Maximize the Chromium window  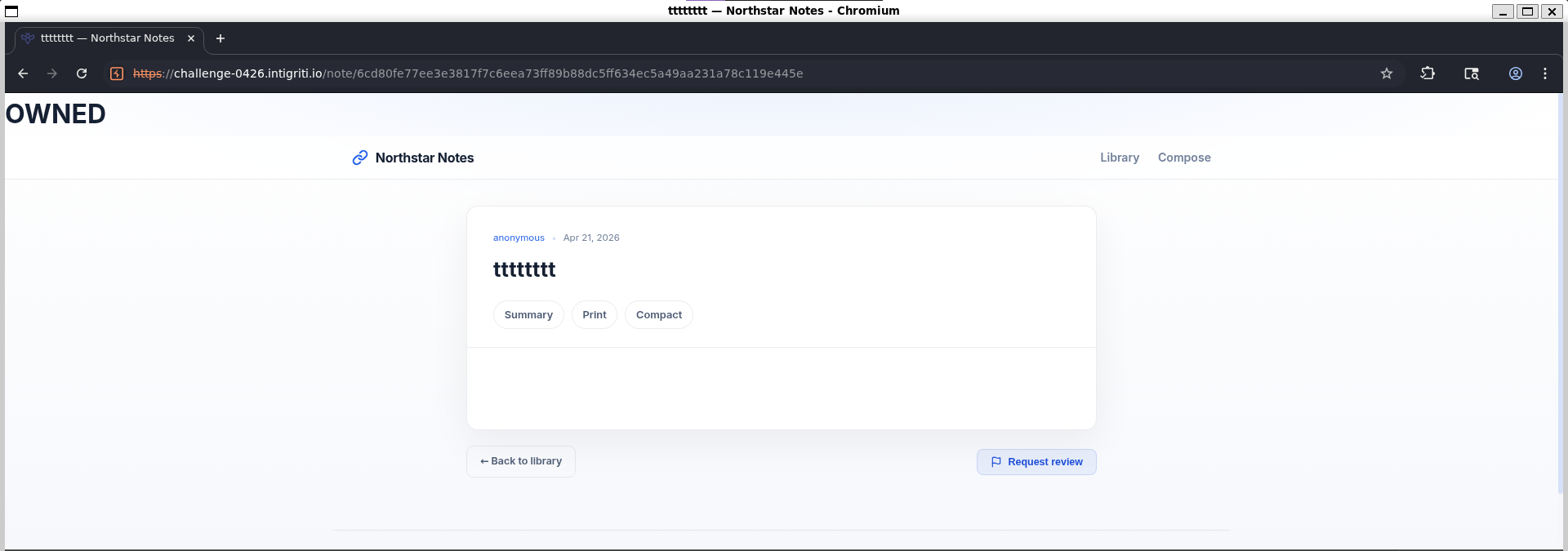[1527, 11]
